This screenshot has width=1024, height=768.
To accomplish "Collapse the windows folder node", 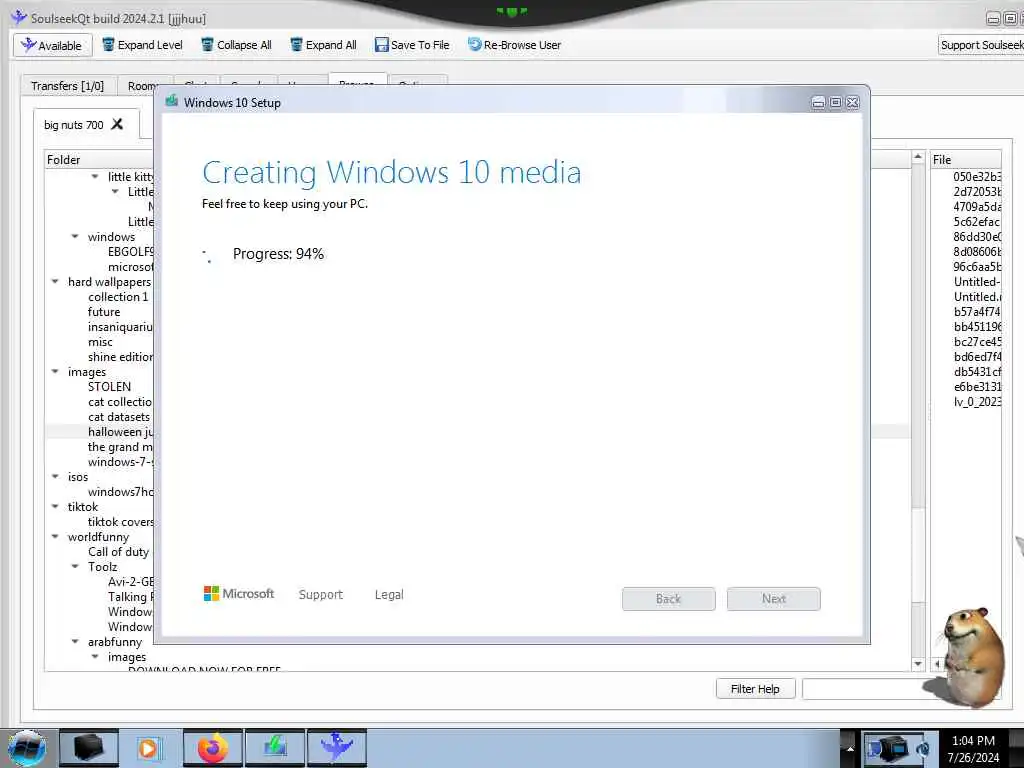I will pyautogui.click(x=75, y=236).
